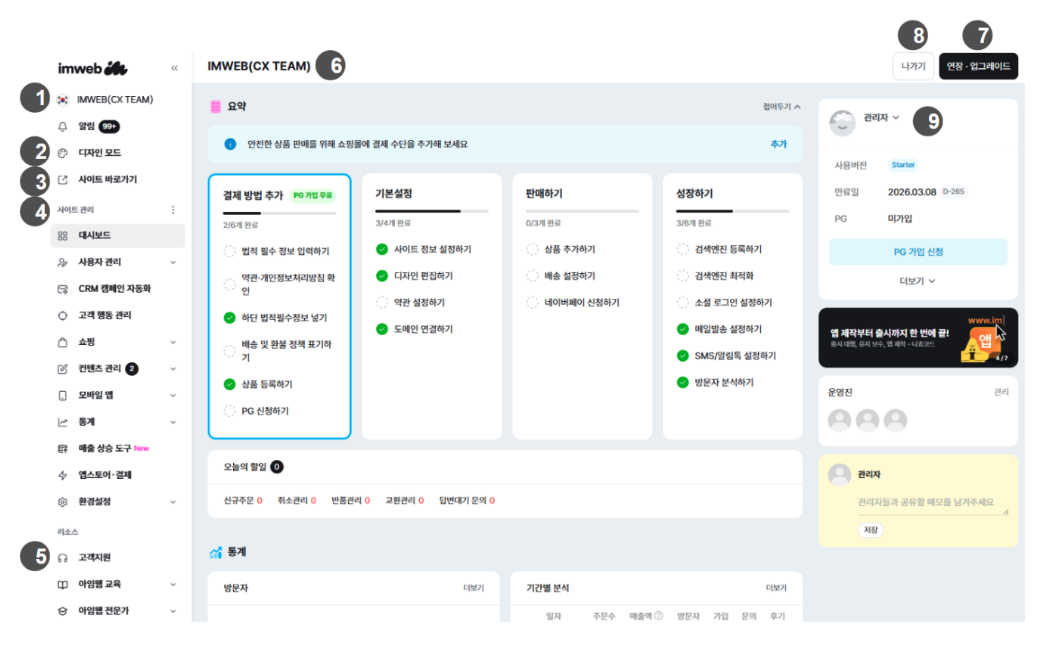This screenshot has height=648, width=1037.
Task: Click the 사용자 관리 person icon
Action: click(x=63, y=262)
